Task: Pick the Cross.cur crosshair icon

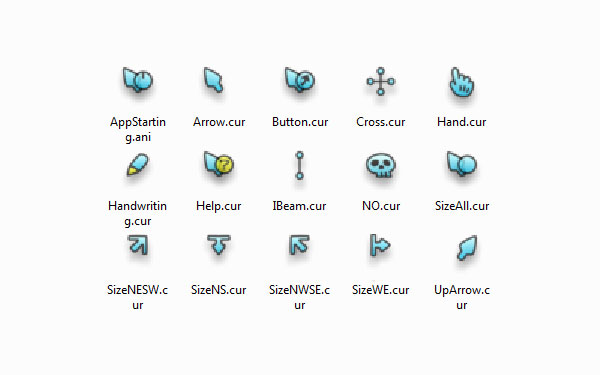Action: coord(380,81)
